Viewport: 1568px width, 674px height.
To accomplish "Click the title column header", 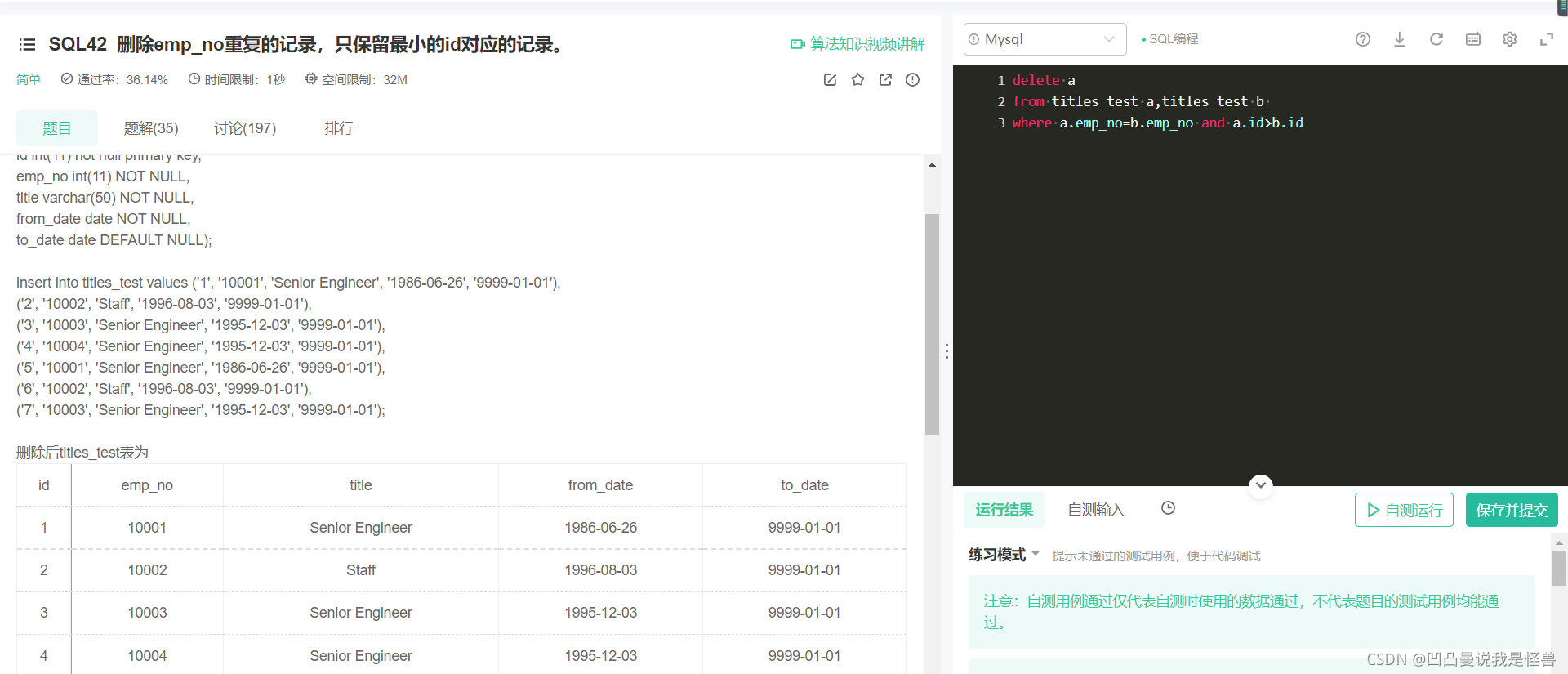I will point(361,485).
